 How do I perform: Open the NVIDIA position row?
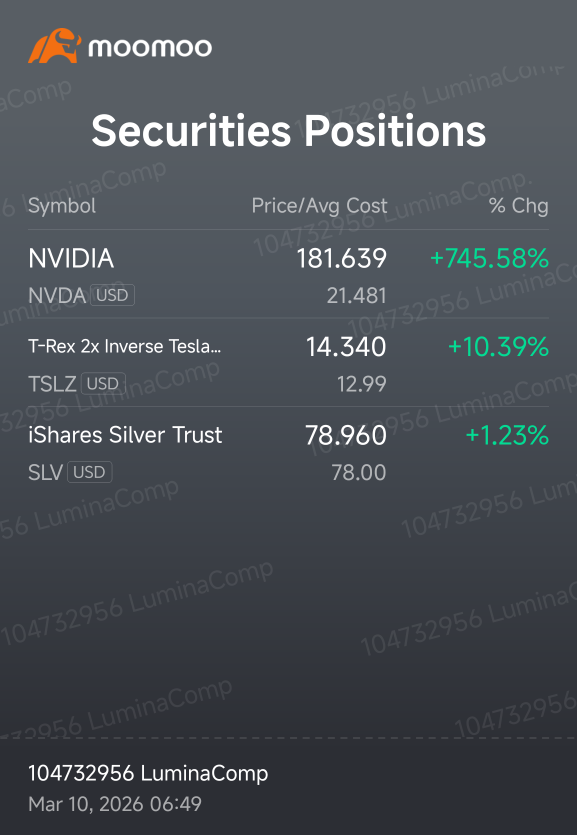288,274
